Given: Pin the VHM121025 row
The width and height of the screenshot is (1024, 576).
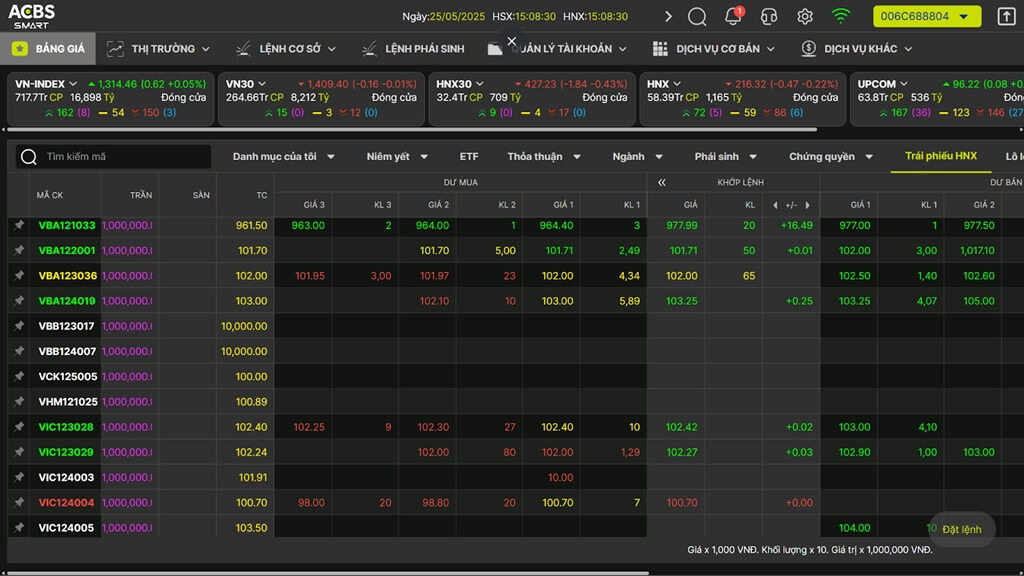Looking at the screenshot, I should (19, 402).
